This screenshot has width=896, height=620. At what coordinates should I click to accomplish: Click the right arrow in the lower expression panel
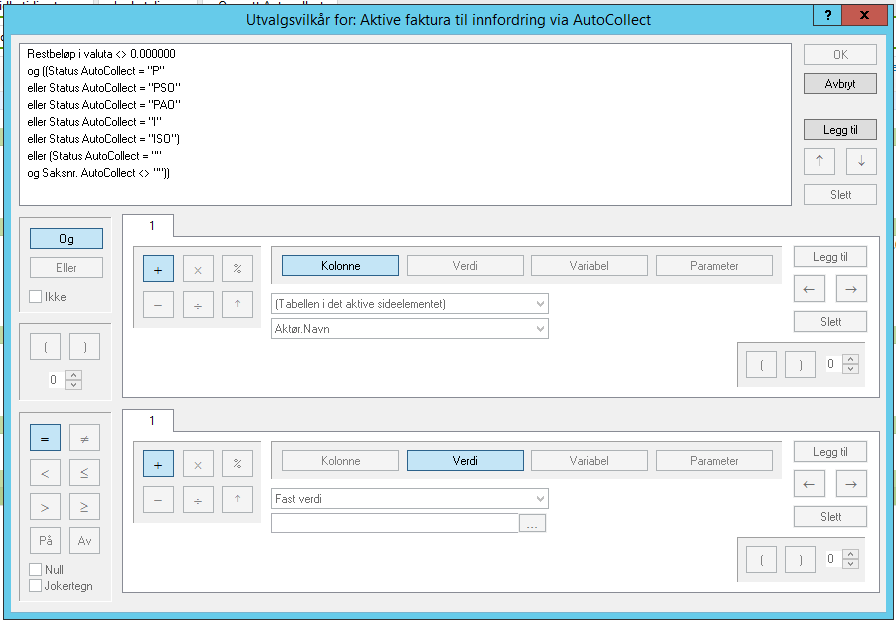coord(851,483)
